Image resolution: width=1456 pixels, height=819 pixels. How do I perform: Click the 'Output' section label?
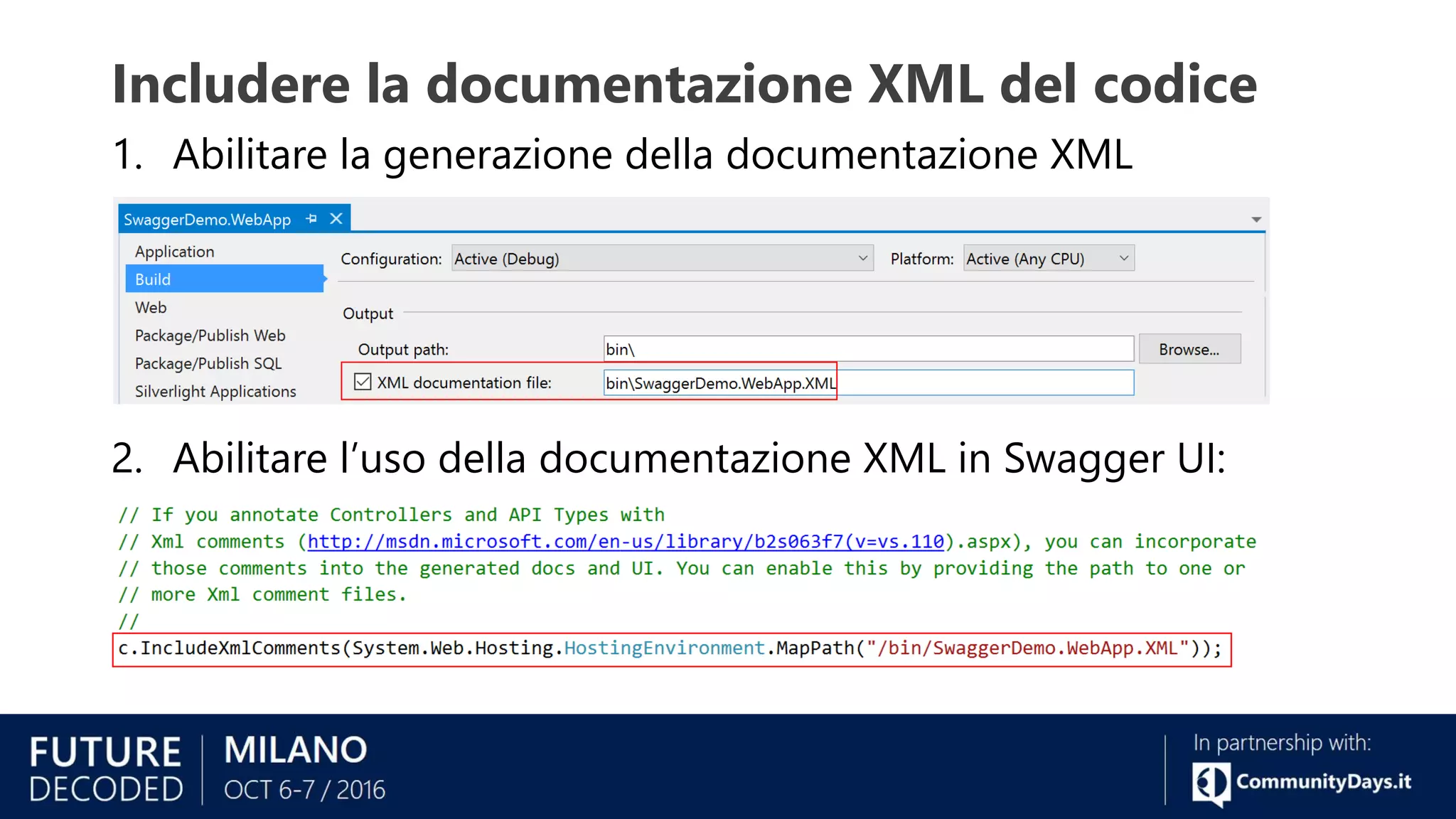point(368,314)
